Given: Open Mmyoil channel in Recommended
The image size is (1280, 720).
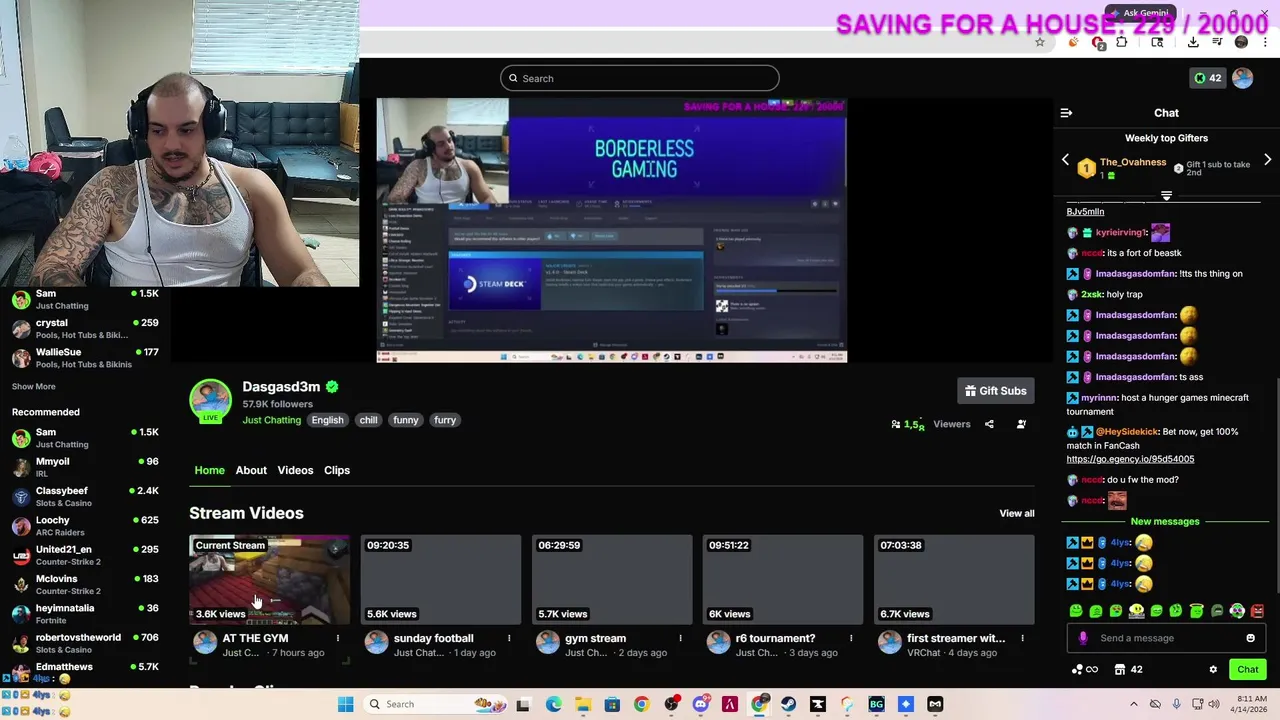Looking at the screenshot, I should [85, 468].
